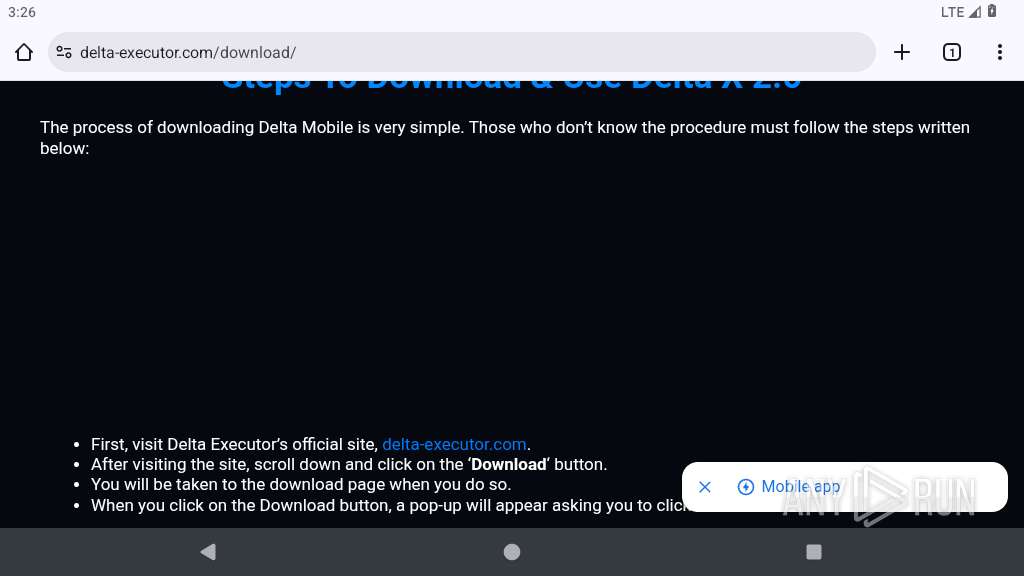1024x576 pixels.
Task: Tap the battery icon in status bar
Action: [992, 11]
